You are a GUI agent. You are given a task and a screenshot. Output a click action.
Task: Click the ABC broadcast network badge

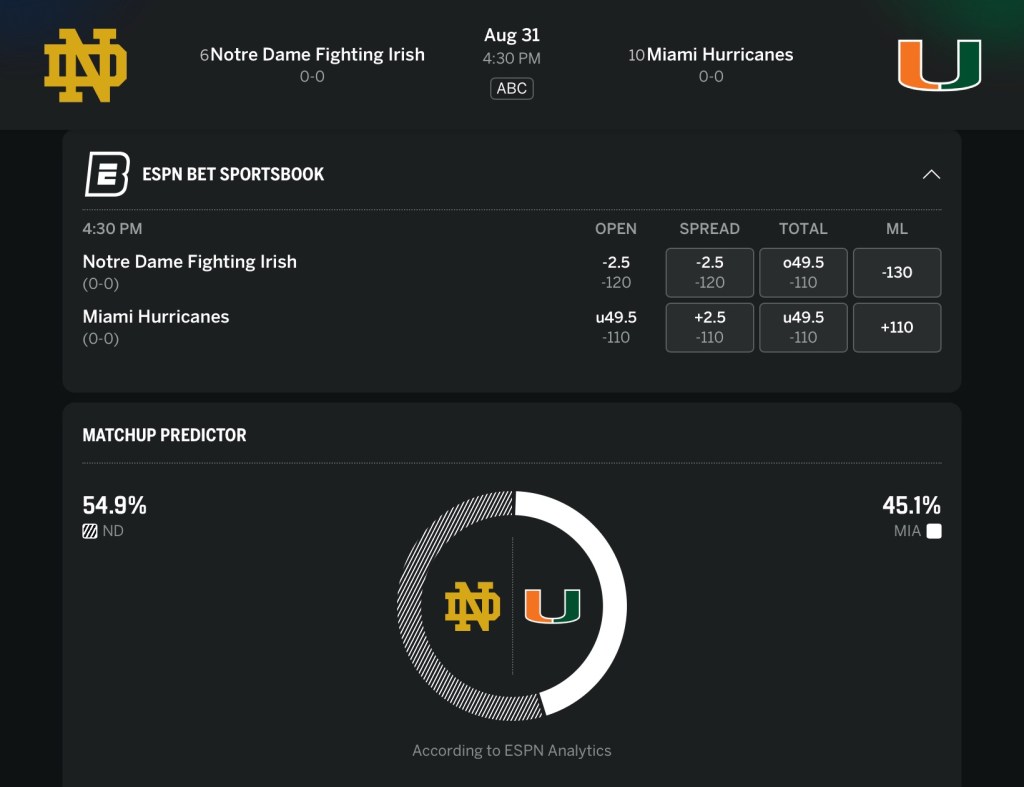click(x=512, y=88)
